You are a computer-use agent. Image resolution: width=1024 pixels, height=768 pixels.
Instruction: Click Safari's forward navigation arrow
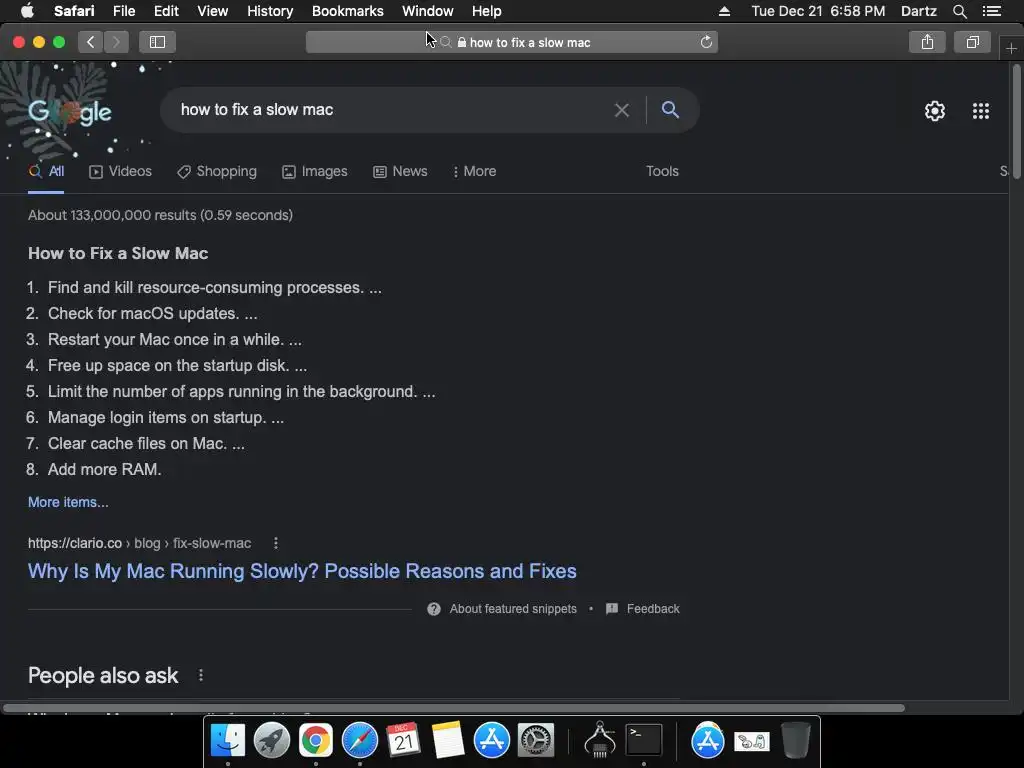pos(116,42)
